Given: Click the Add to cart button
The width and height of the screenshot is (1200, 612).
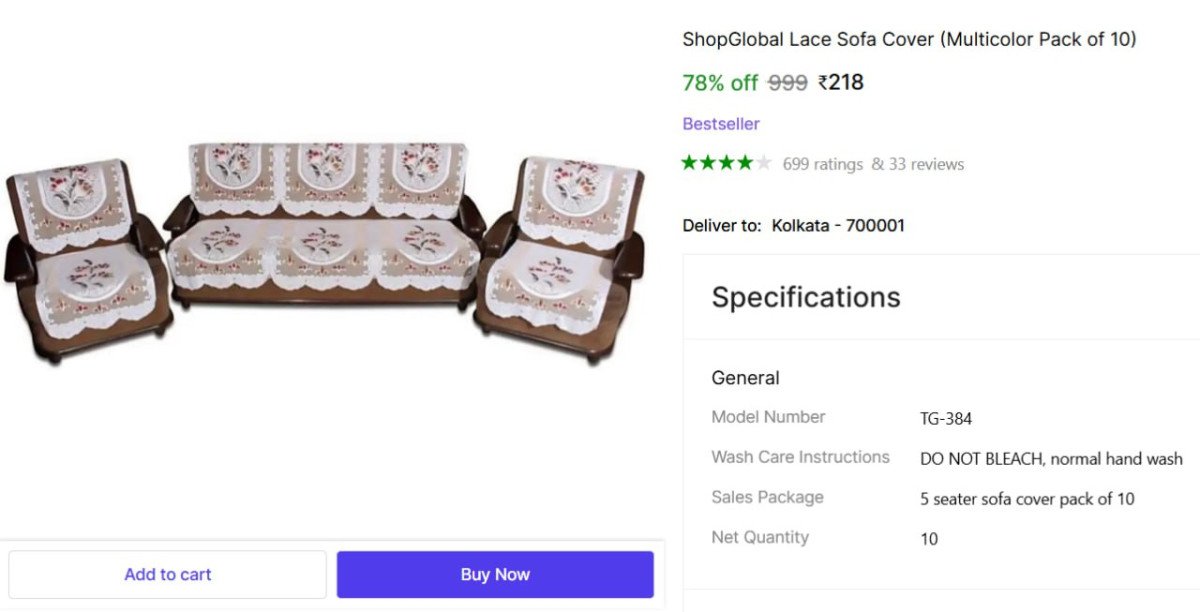Looking at the screenshot, I should pyautogui.click(x=167, y=574).
